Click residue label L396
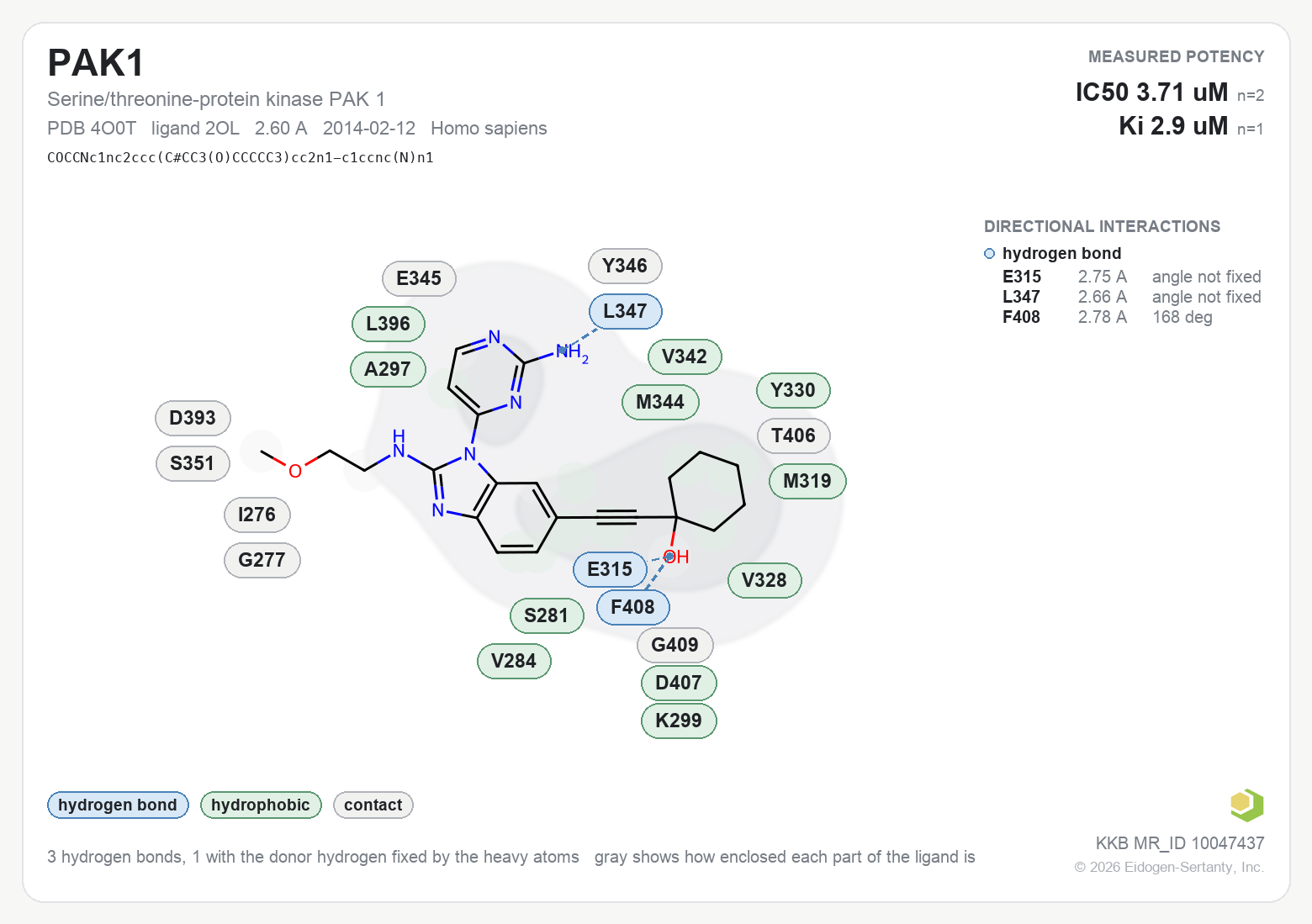Viewport: 1312px width, 924px height. (388, 324)
